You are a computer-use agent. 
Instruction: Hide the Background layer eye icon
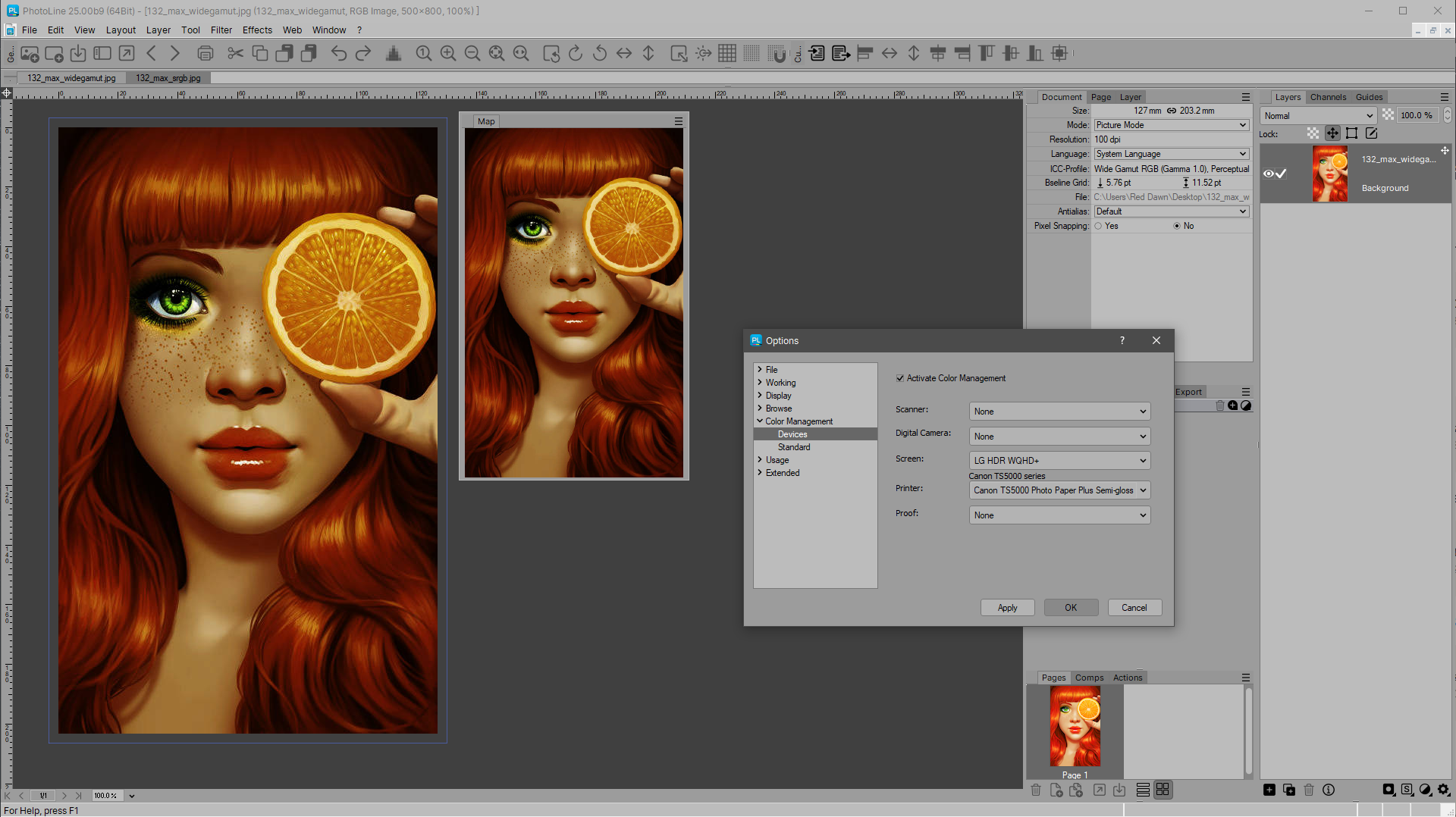pyautogui.click(x=1268, y=174)
